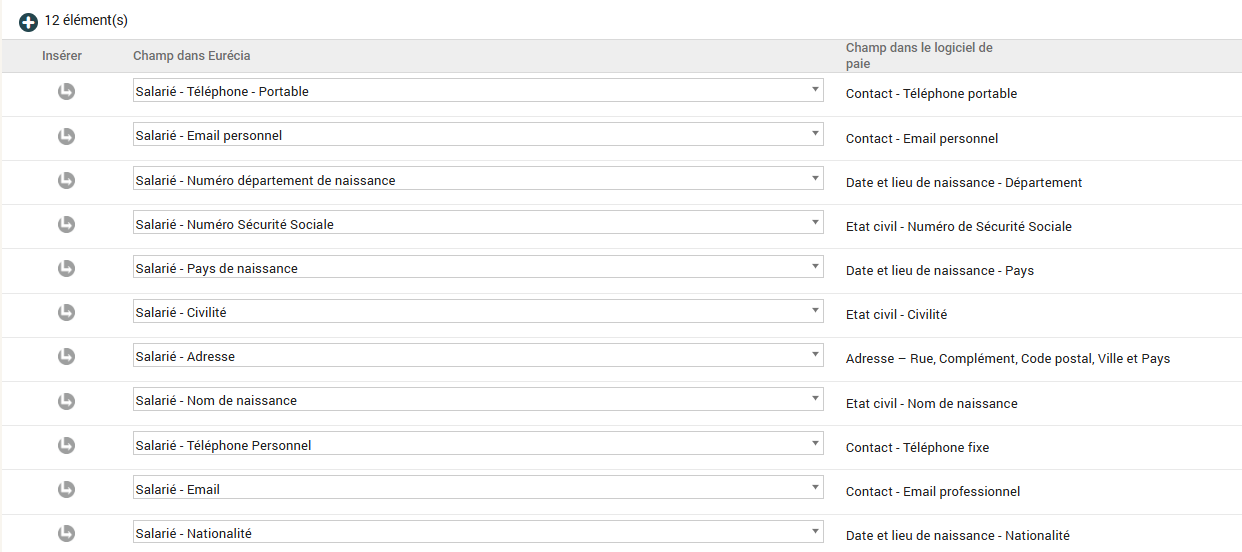Expand the Salarié - Email personnel dropdown

pos(478,135)
